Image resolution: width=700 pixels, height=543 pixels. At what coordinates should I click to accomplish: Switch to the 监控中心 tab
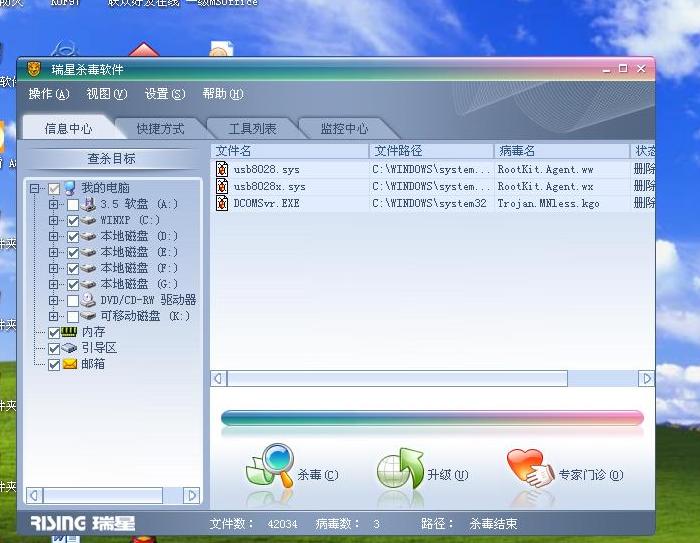point(344,129)
